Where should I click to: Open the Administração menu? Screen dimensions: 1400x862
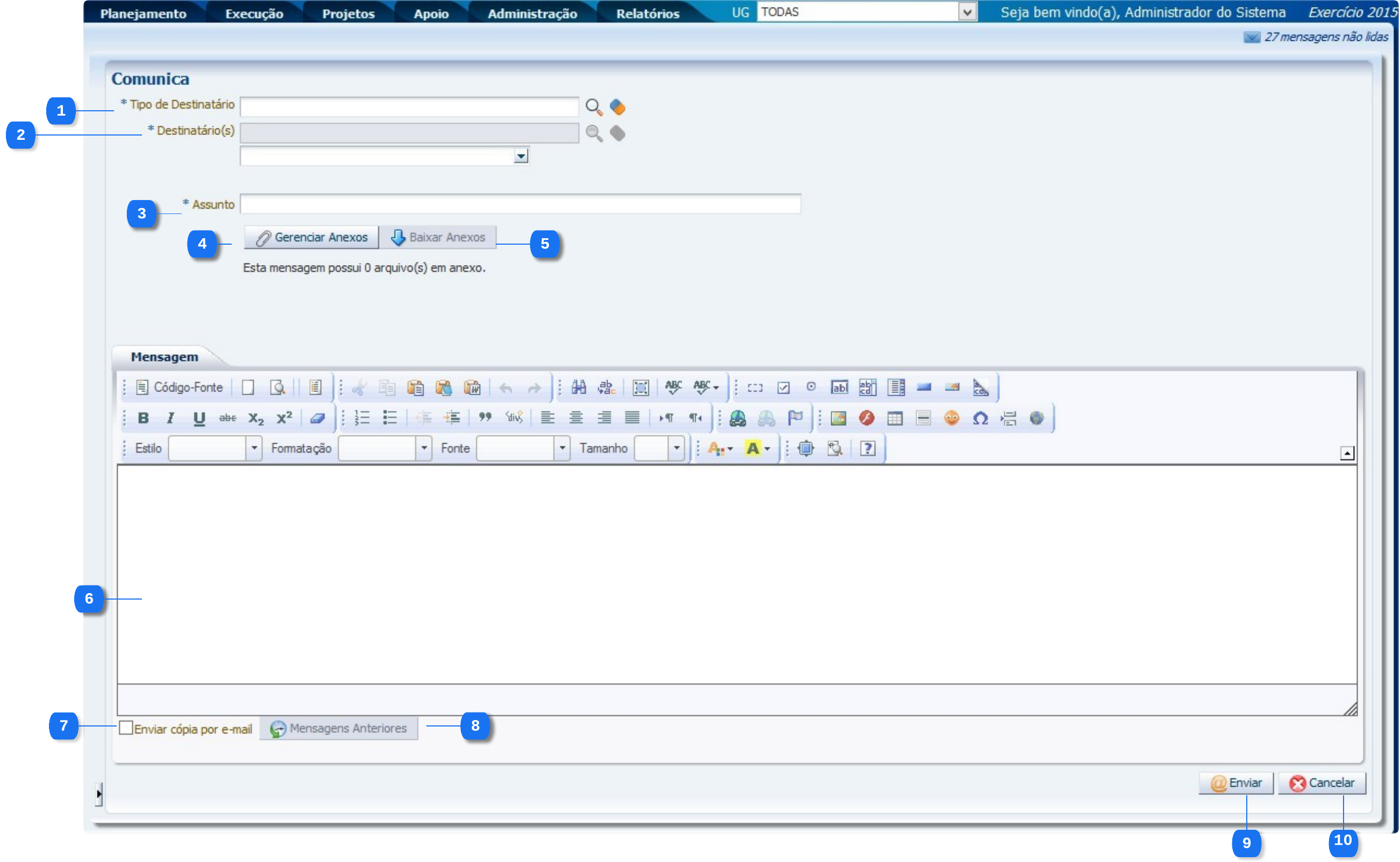(532, 13)
